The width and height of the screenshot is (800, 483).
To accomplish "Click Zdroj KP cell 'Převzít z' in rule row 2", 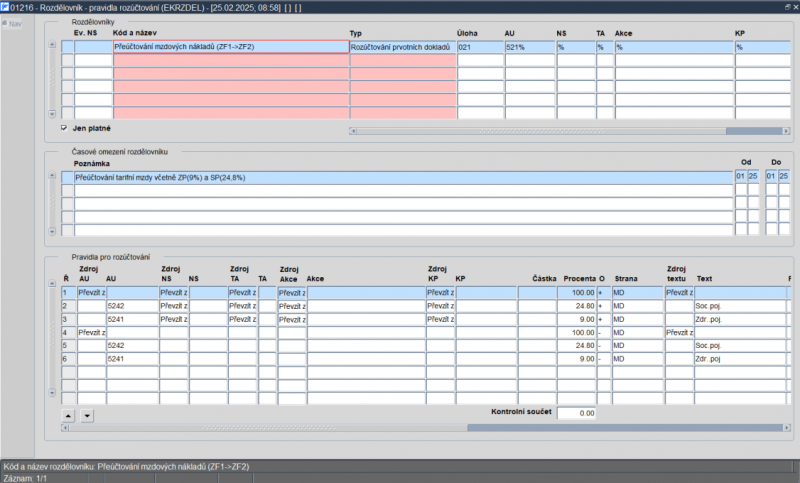I will coord(440,306).
